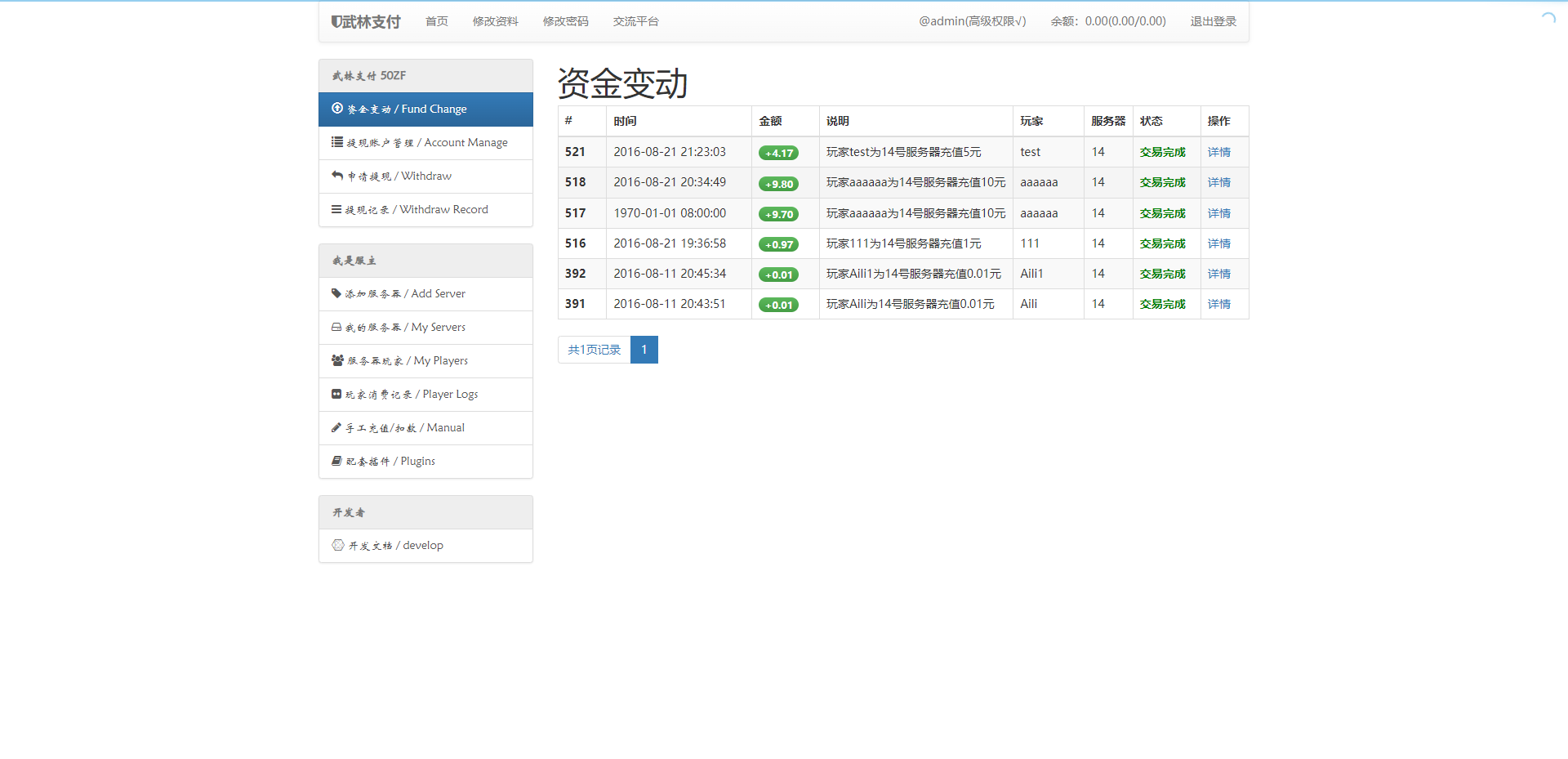1568x759 pixels.
Task: Click timestamp 1970-01-01 08:00:00
Action: pos(670,213)
